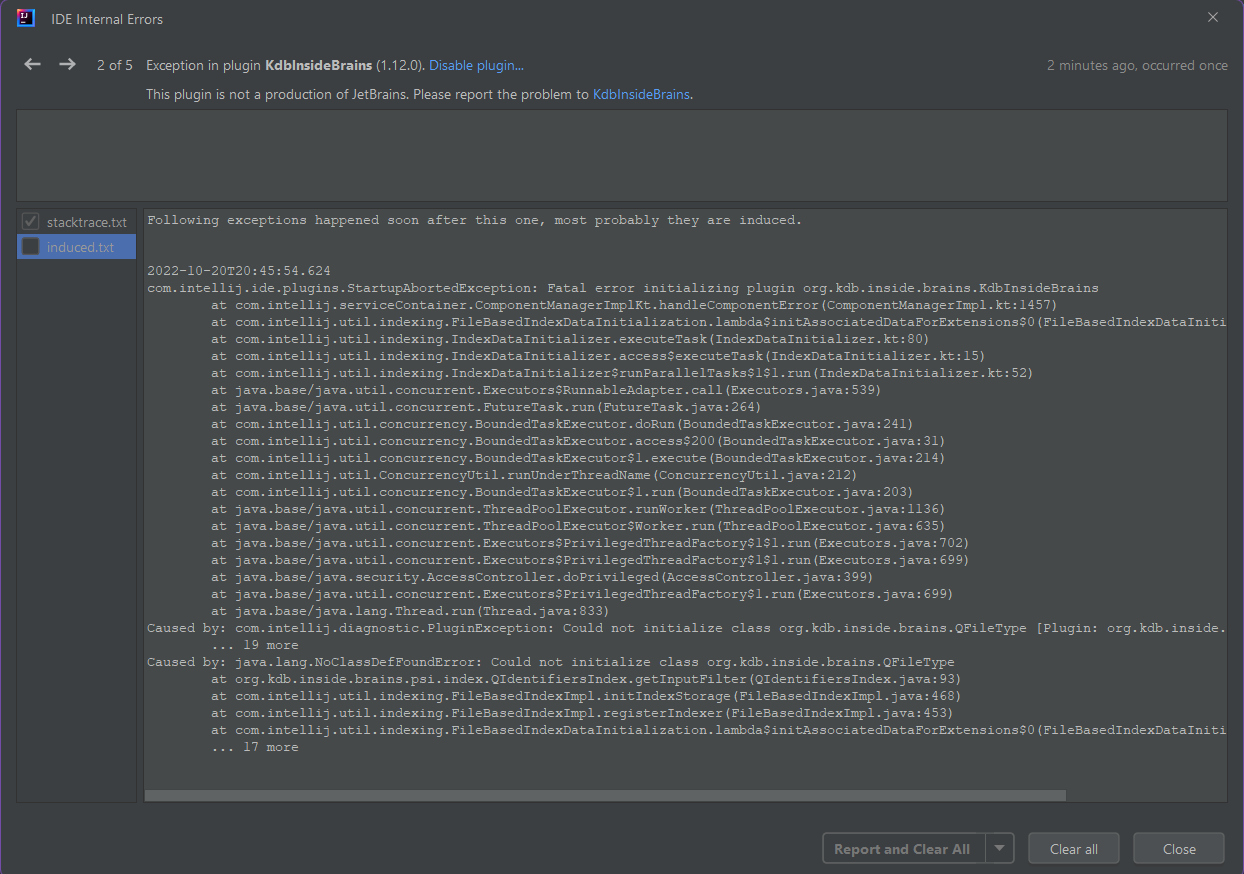Go to the next error with forward arrow
Image resolution: width=1244 pixels, height=874 pixels.
pos(67,64)
